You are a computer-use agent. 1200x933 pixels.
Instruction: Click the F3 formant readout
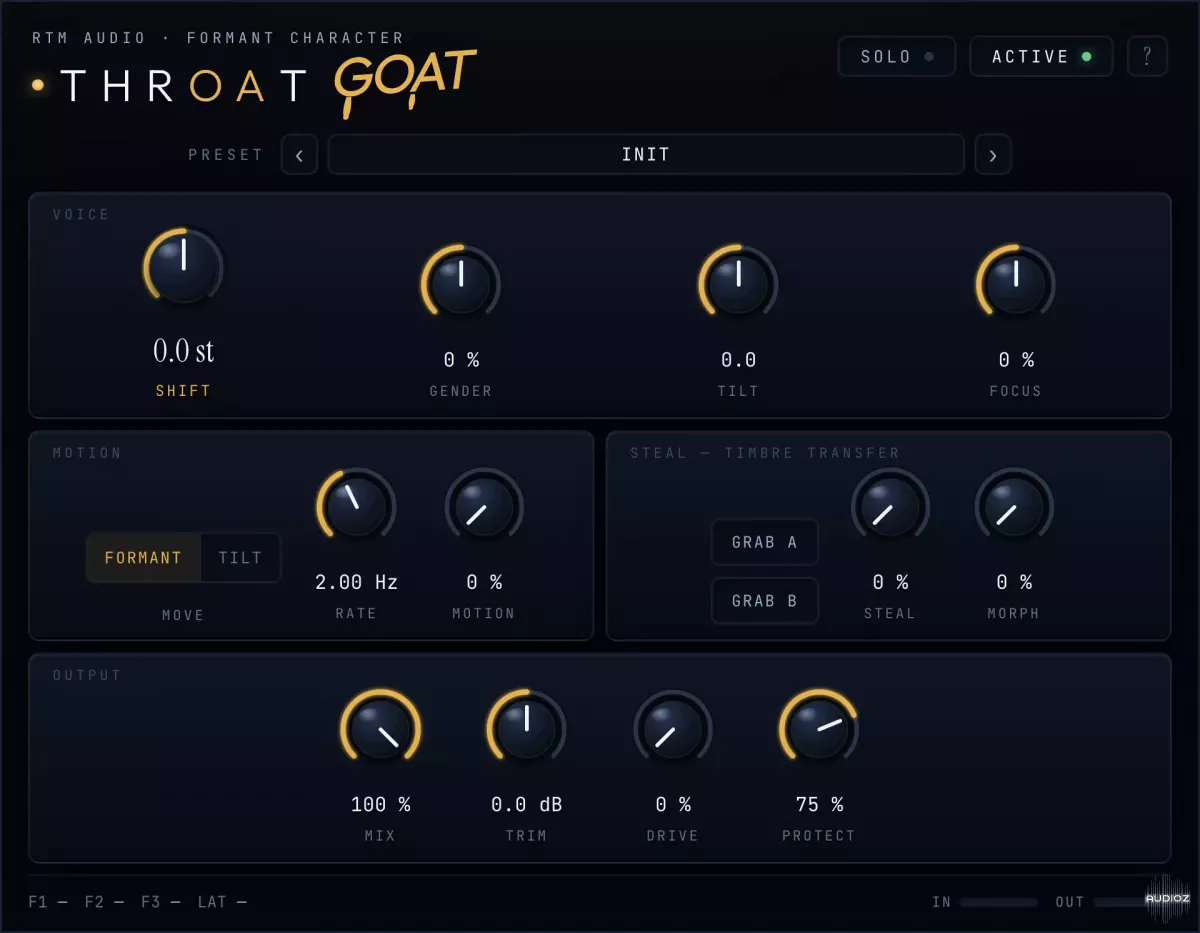pyautogui.click(x=160, y=902)
